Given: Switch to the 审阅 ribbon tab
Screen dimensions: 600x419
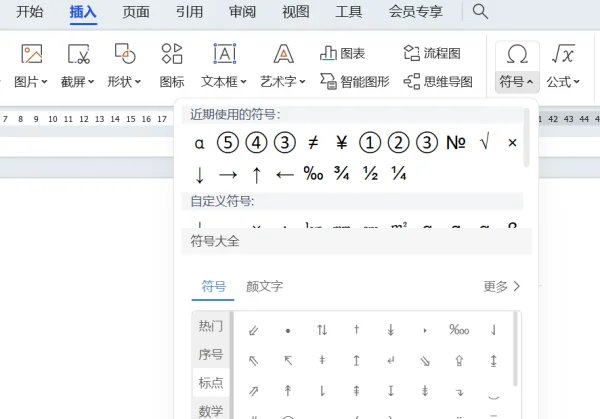Looking at the screenshot, I should tap(242, 12).
